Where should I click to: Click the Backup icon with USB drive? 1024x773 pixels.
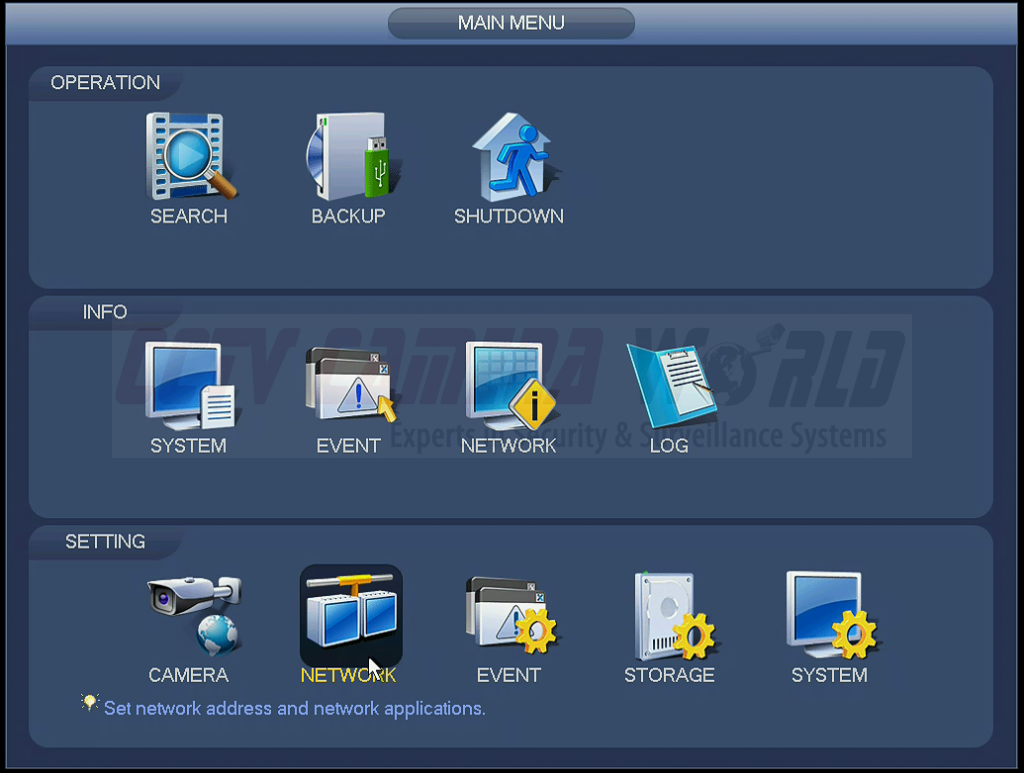click(x=349, y=155)
